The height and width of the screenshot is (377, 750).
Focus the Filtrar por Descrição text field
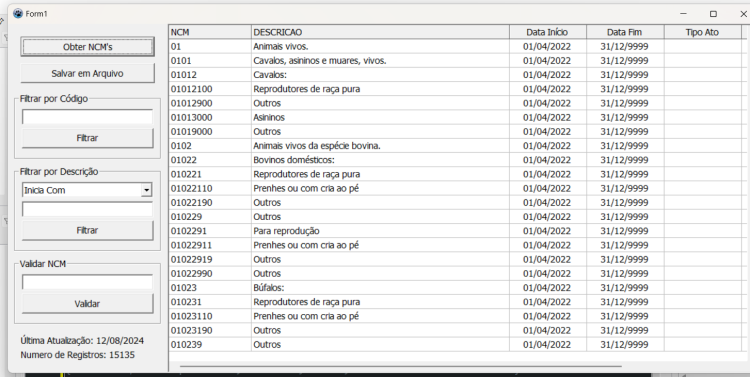(88, 209)
